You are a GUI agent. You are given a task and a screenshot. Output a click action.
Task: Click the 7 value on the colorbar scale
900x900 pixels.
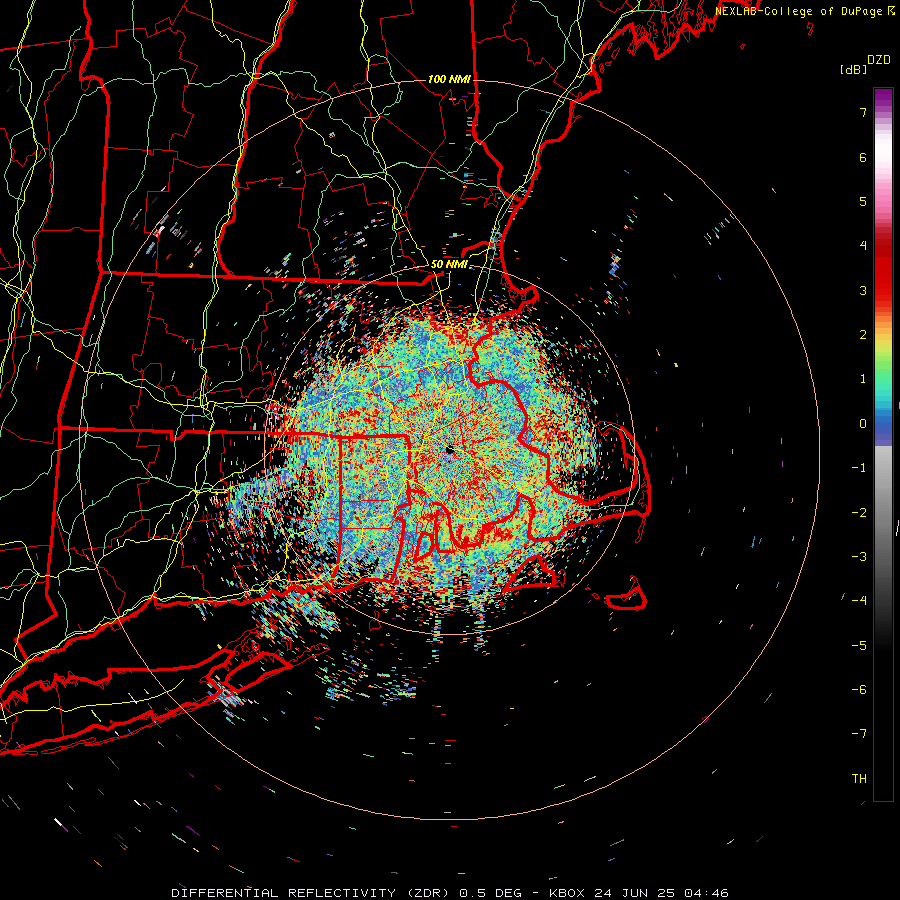tap(863, 112)
